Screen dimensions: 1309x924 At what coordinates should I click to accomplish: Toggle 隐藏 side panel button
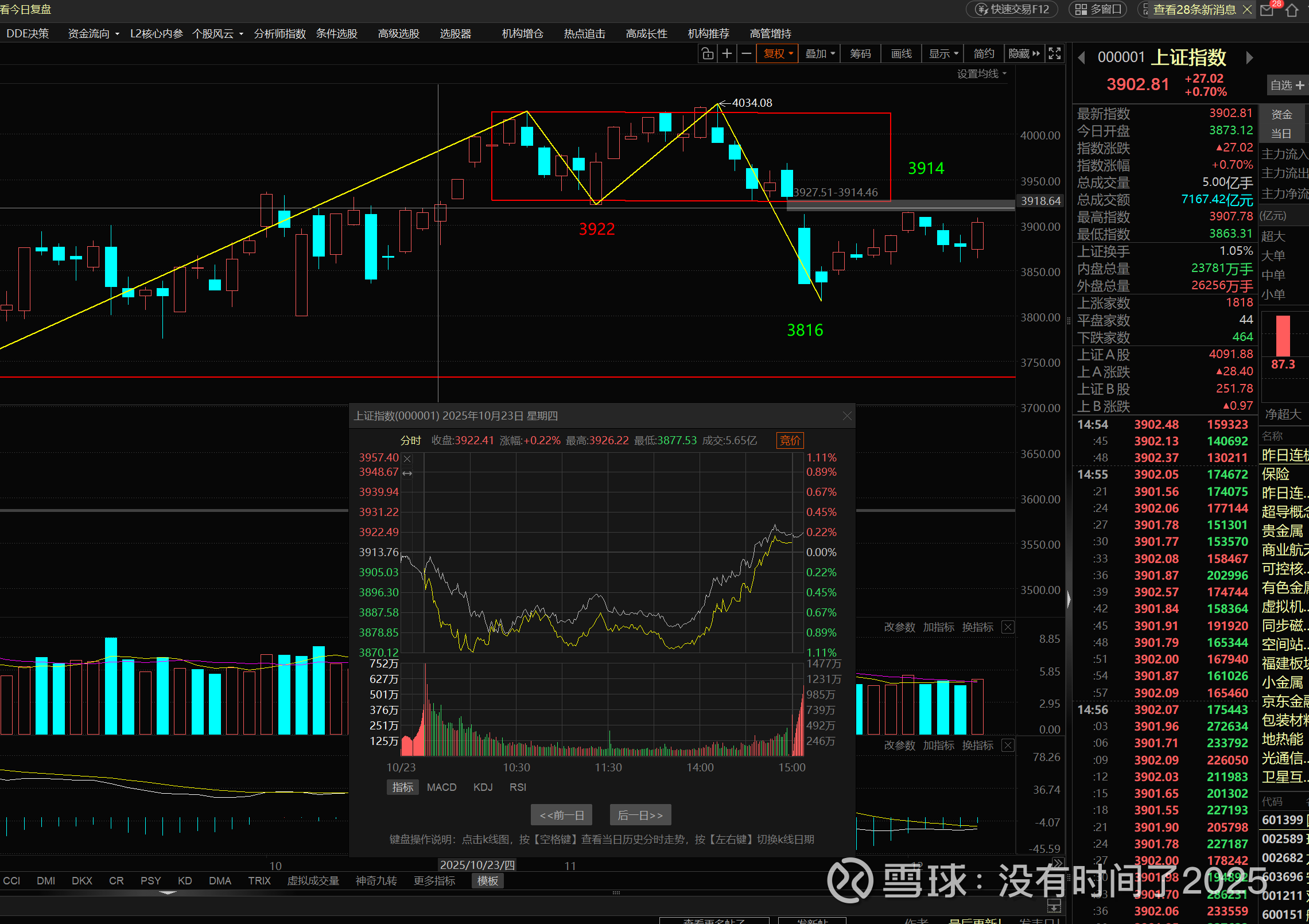1024,53
